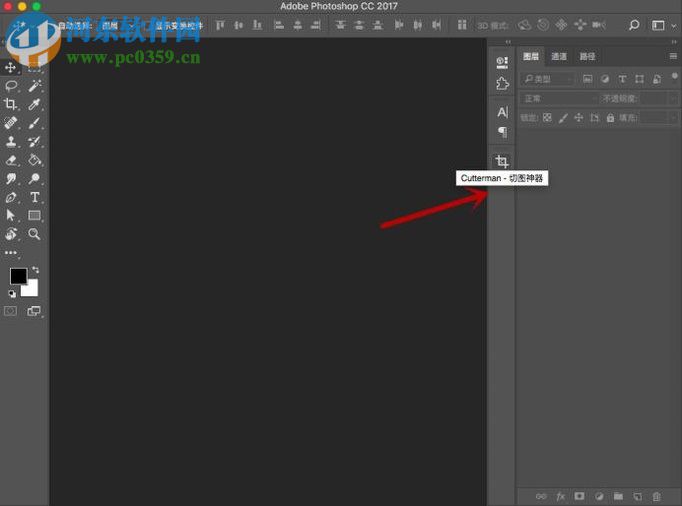Click the Add Layer Mask button
Viewport: 682px width, 506px height.
point(579,496)
